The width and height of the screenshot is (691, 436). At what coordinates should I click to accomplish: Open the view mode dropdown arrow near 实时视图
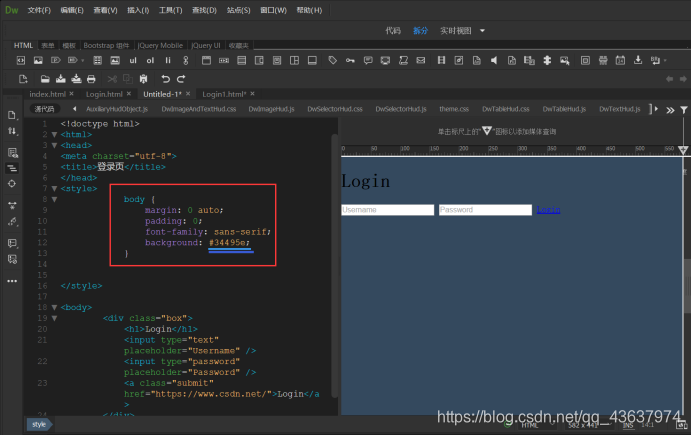[482, 30]
